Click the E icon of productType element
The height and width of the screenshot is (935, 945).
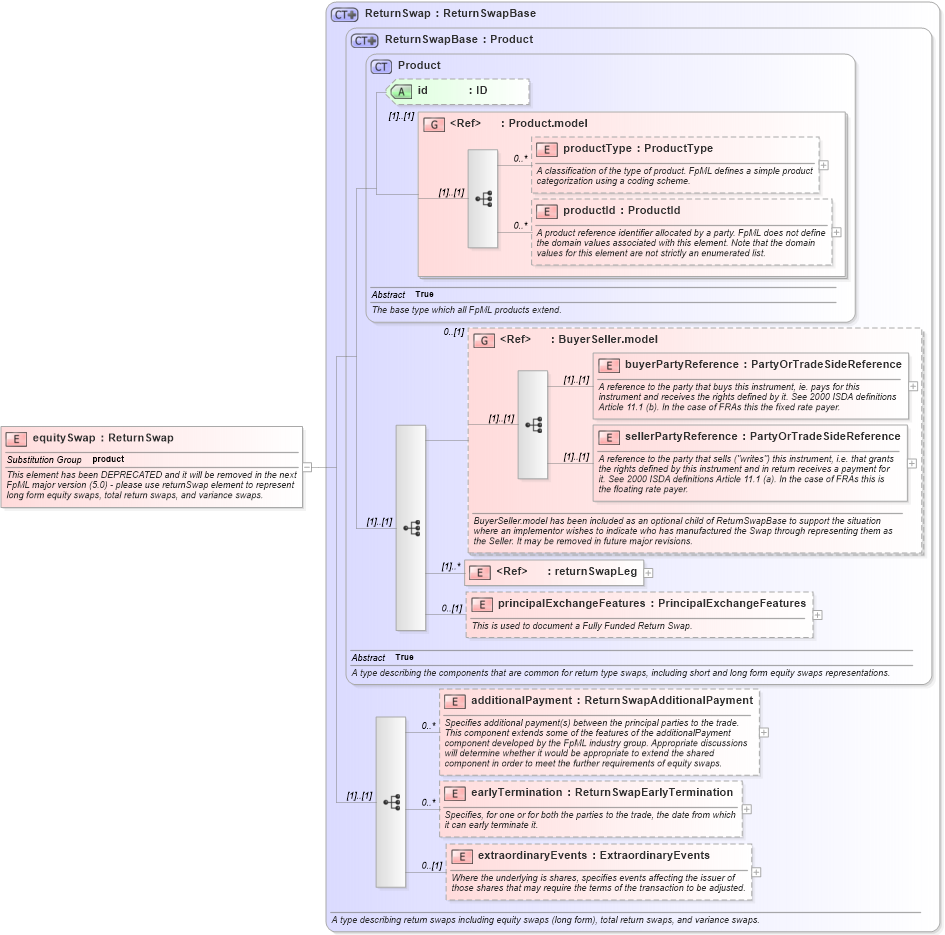click(x=546, y=149)
